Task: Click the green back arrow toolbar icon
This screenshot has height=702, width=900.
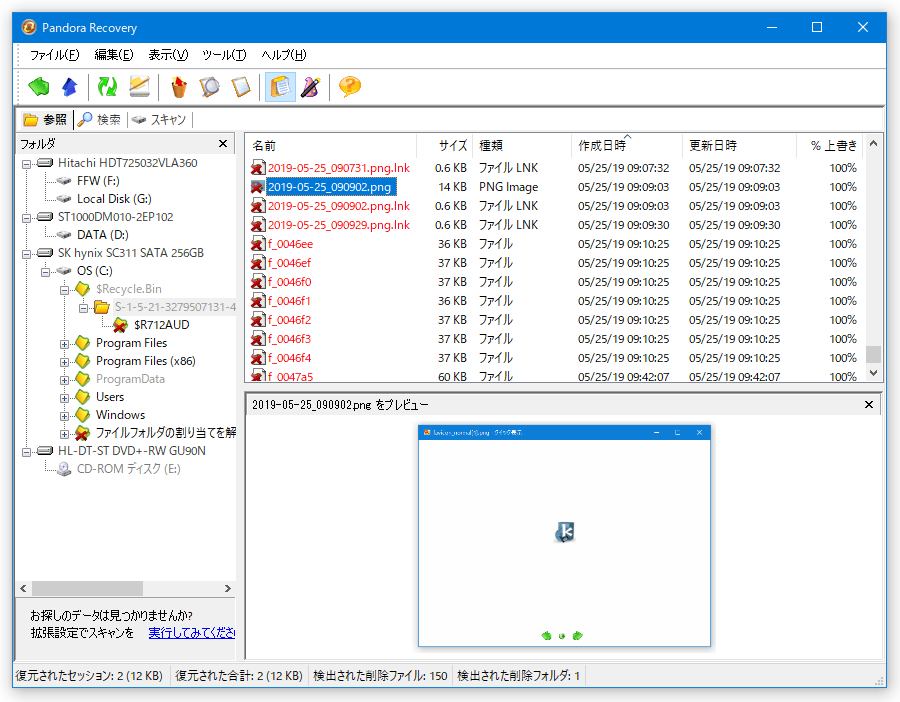Action: 39,87
